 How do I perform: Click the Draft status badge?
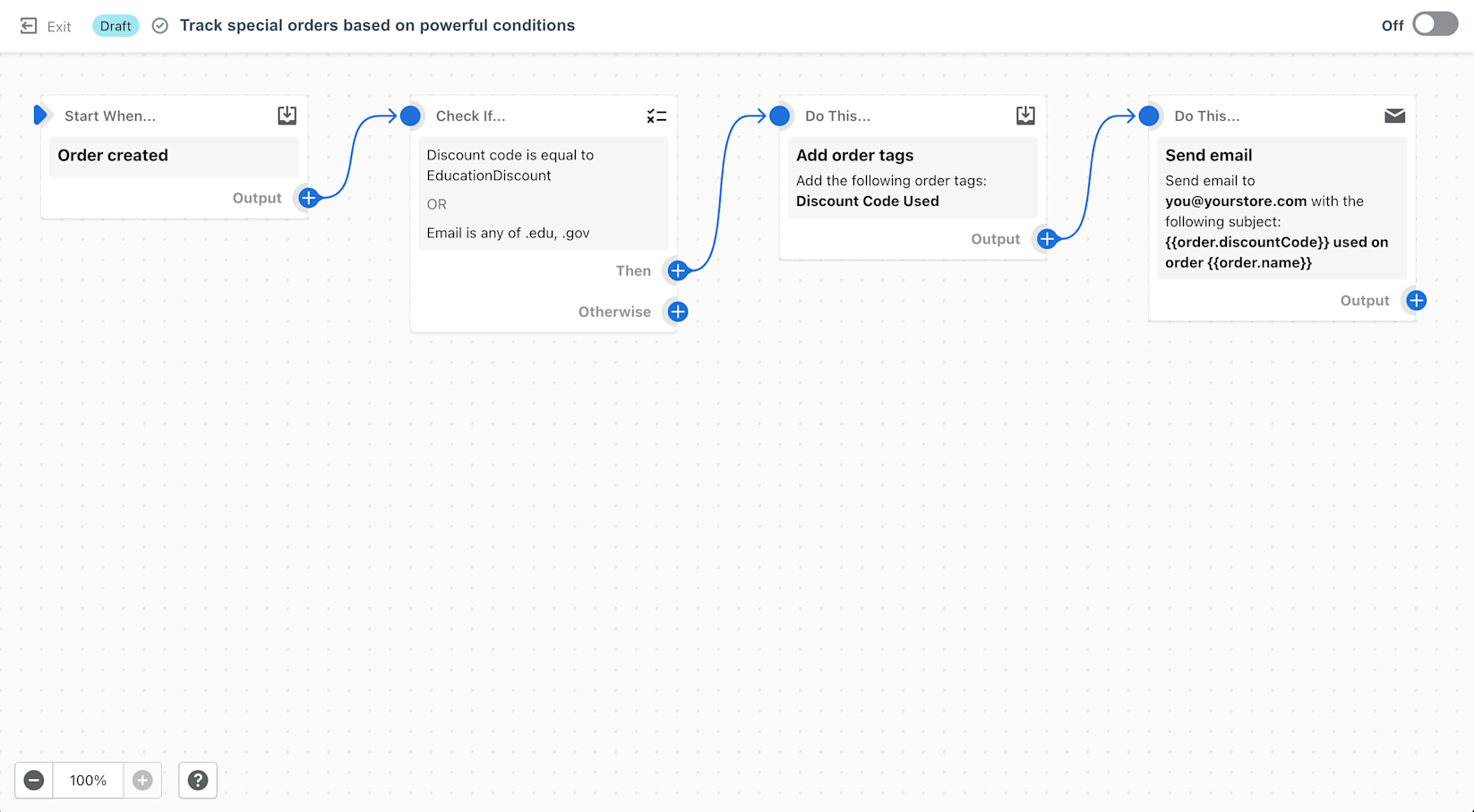coord(116,26)
